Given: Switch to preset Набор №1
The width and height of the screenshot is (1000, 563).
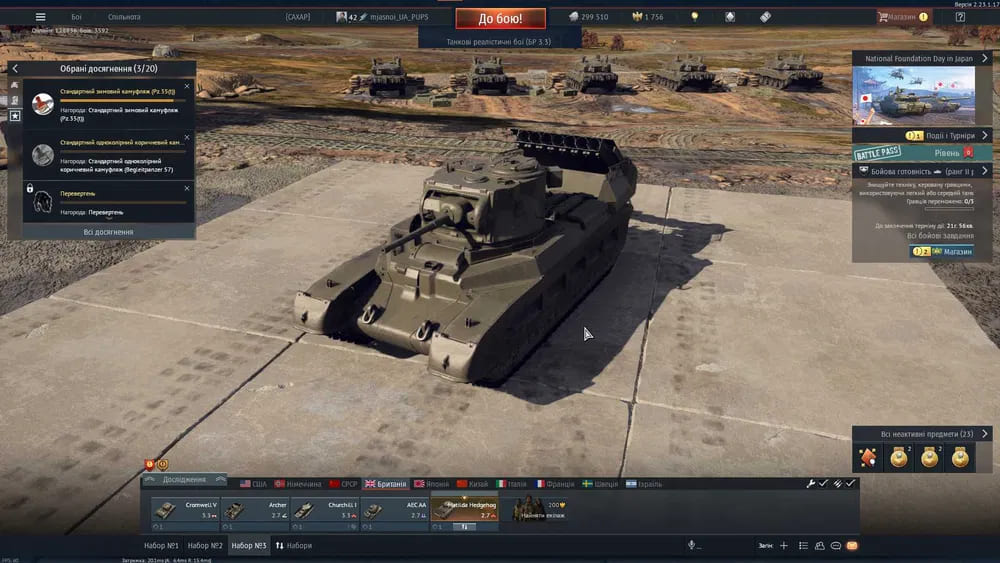Looking at the screenshot, I should [159, 546].
